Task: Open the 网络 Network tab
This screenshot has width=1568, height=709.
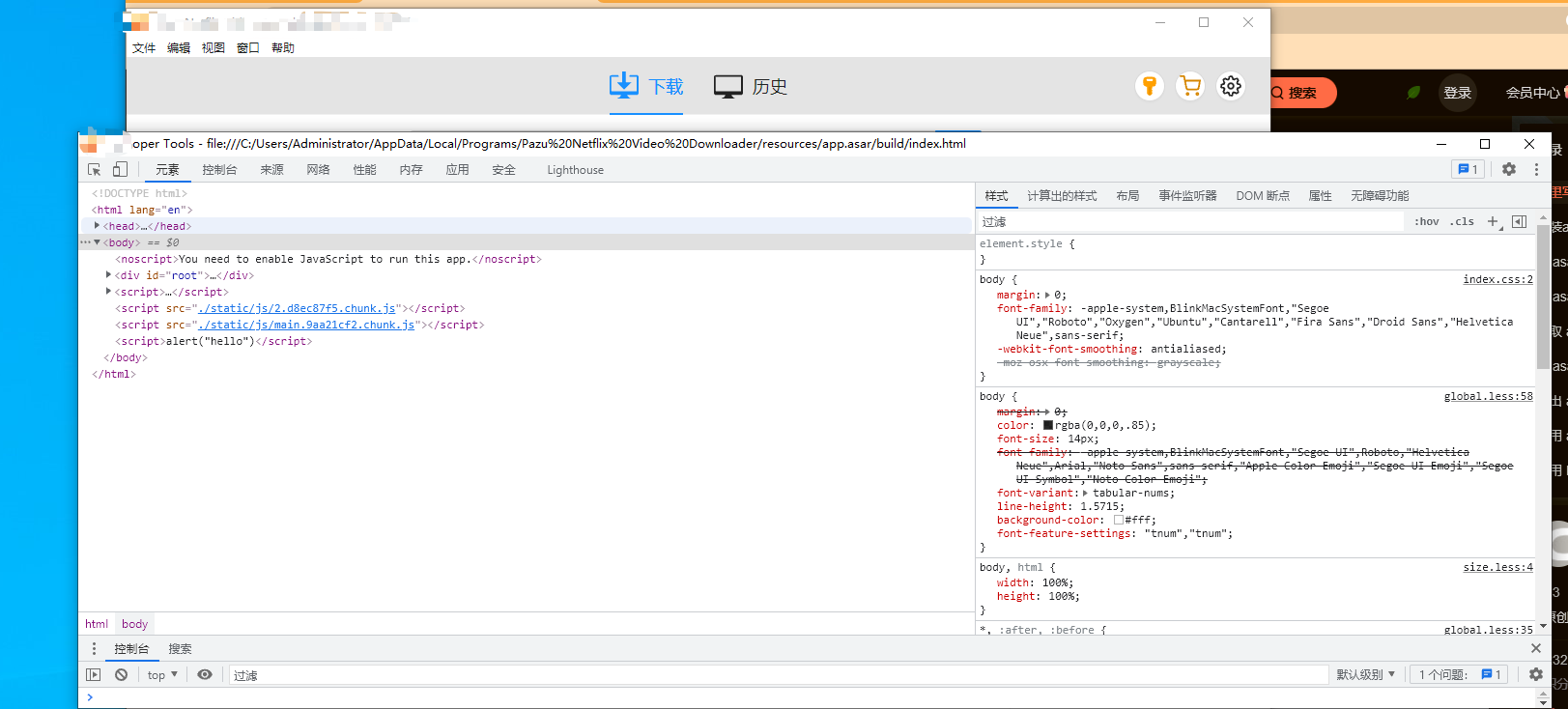Action: tap(318, 169)
